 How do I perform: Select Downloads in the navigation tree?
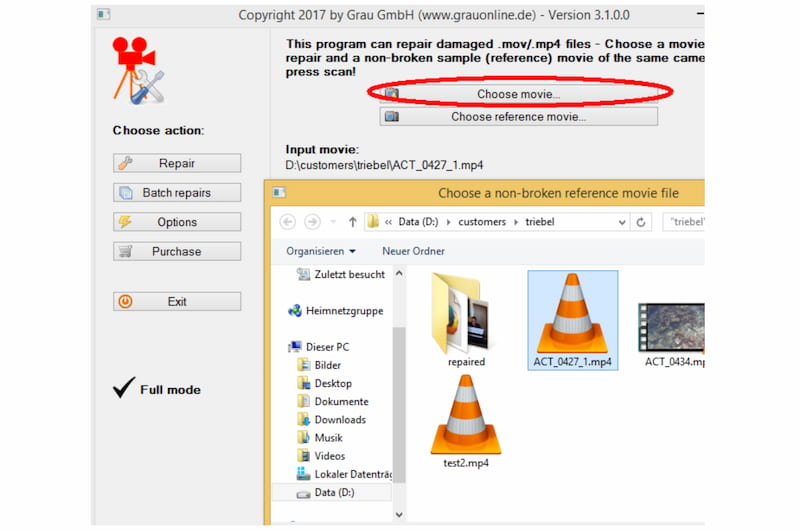tap(340, 420)
